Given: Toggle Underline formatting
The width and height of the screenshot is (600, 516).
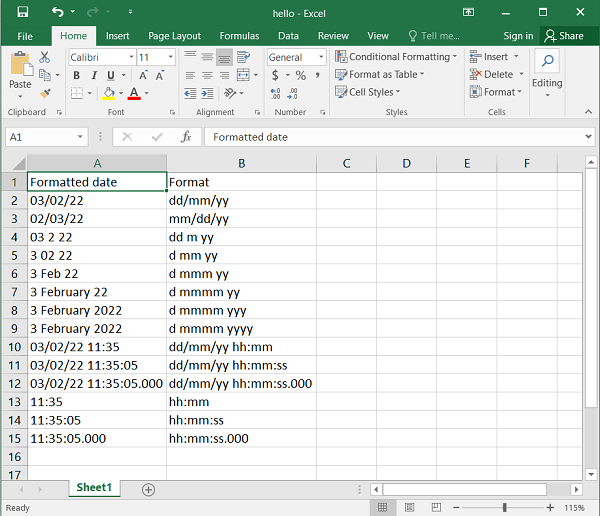Looking at the screenshot, I should click(111, 75).
